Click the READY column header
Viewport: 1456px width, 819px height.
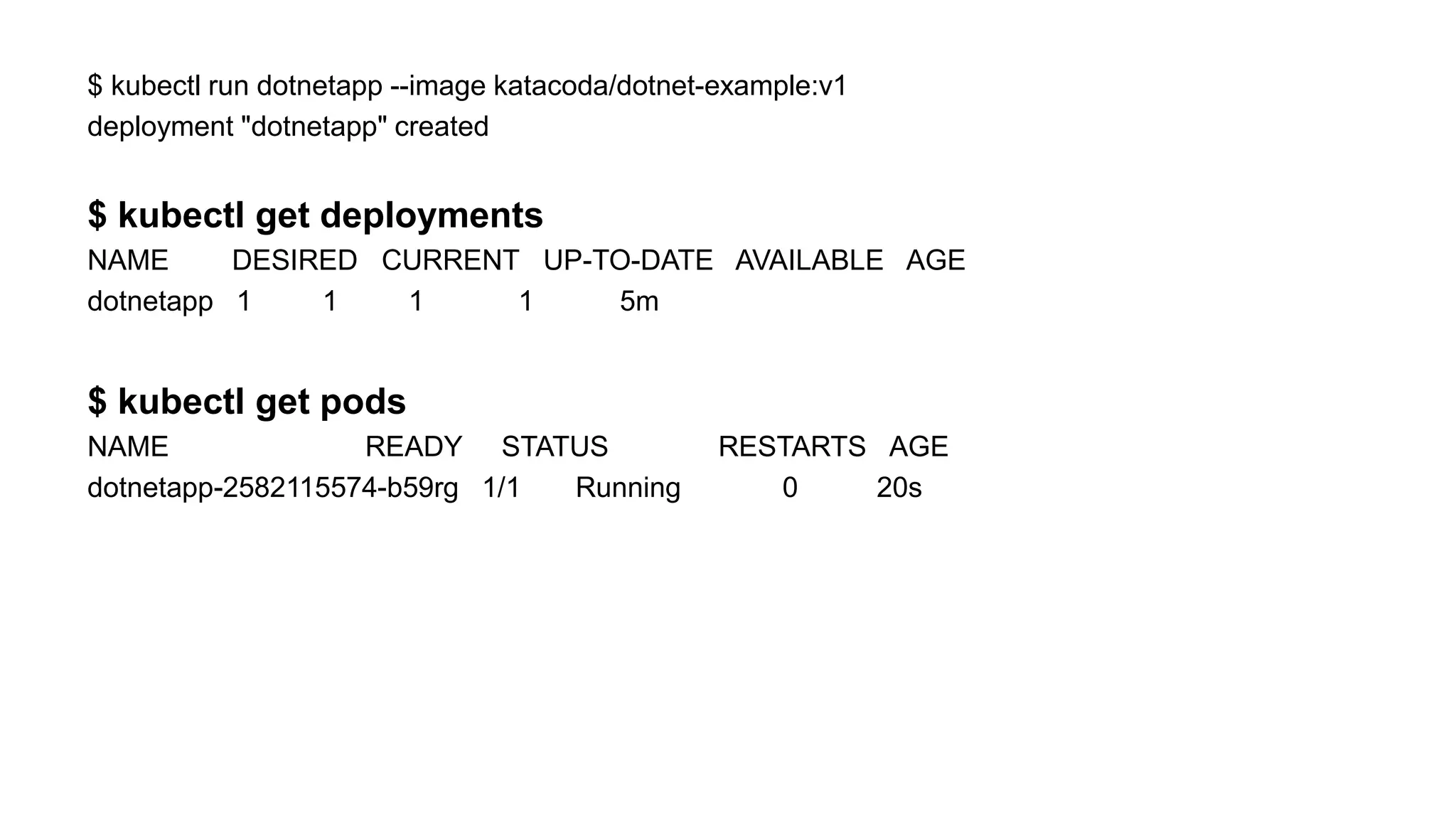coord(414,447)
